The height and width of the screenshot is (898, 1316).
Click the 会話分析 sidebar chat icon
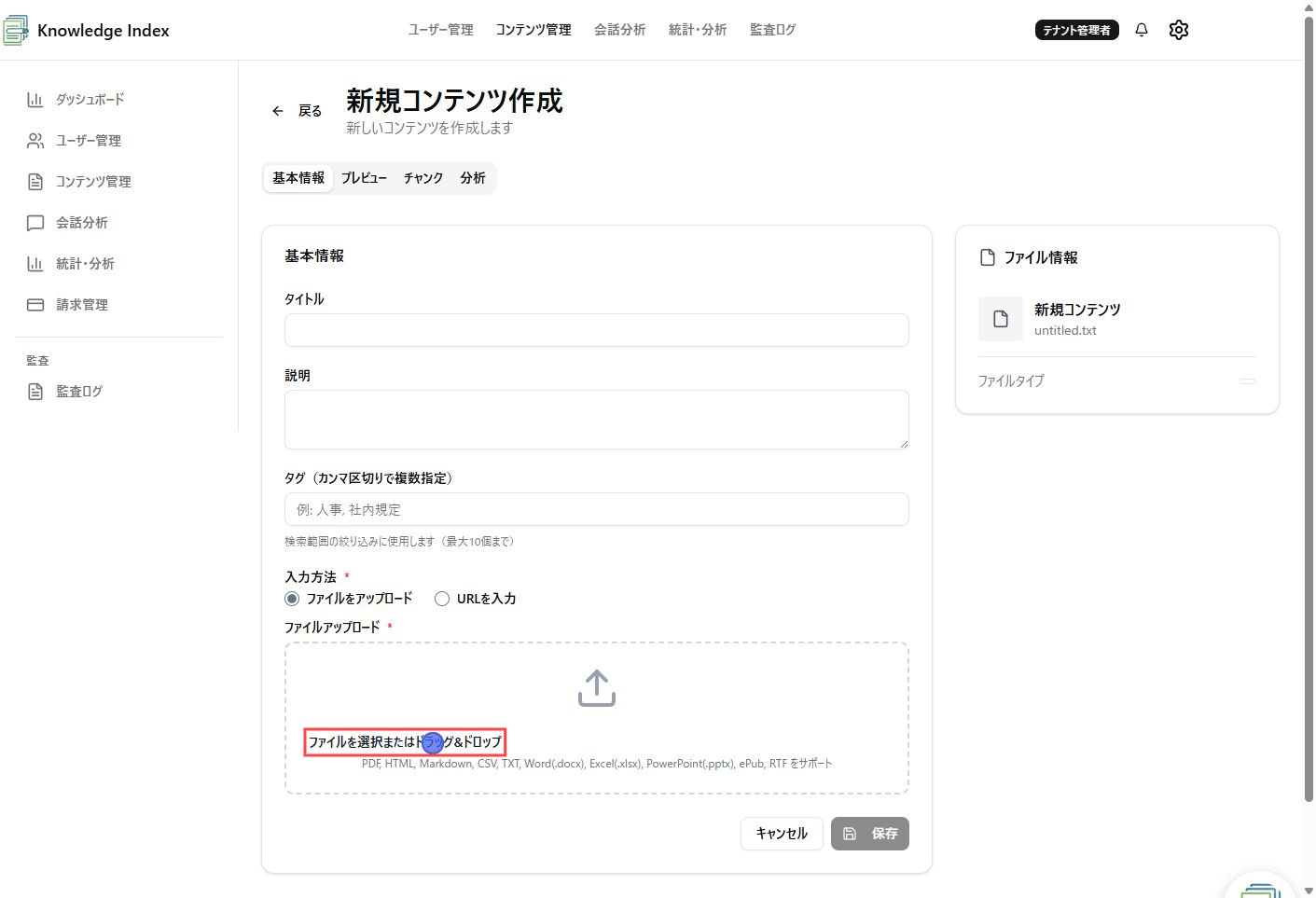pos(35,223)
